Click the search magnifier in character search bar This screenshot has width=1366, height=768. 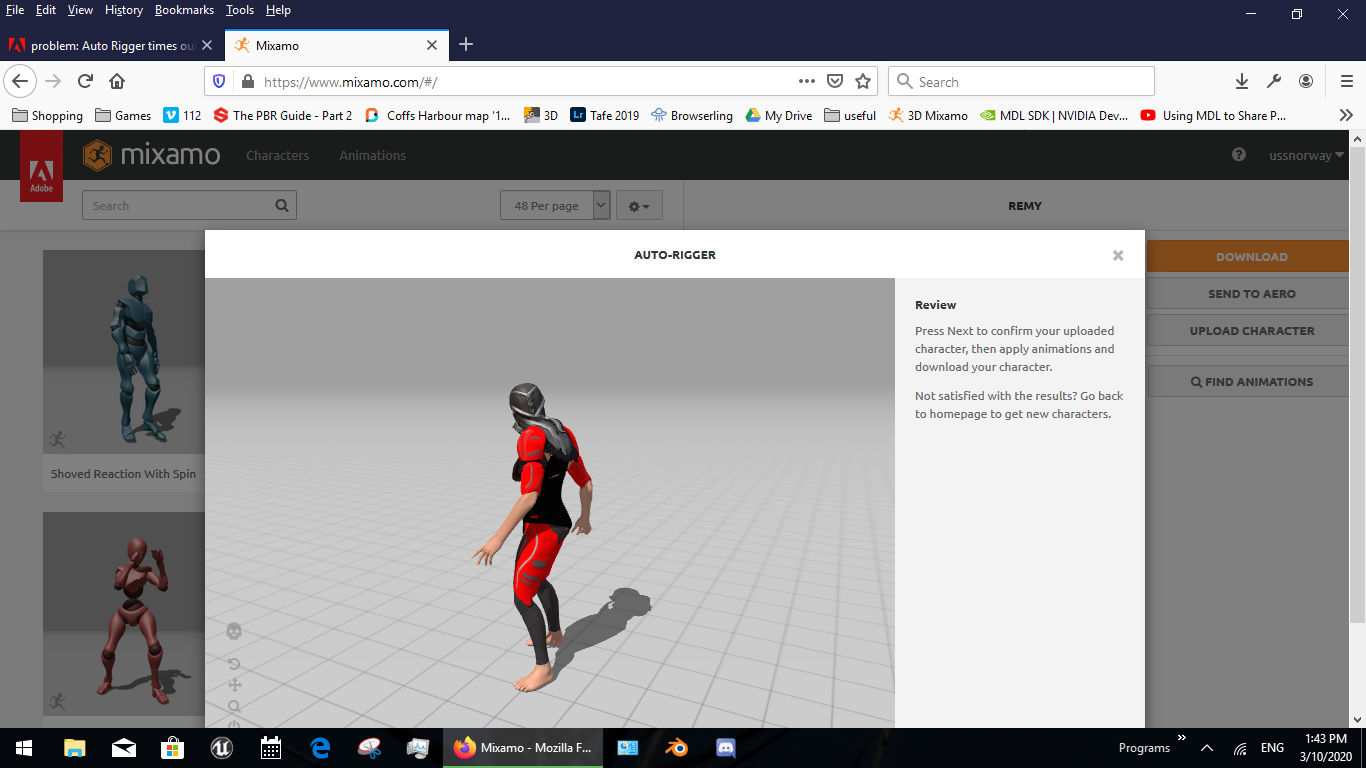point(281,205)
